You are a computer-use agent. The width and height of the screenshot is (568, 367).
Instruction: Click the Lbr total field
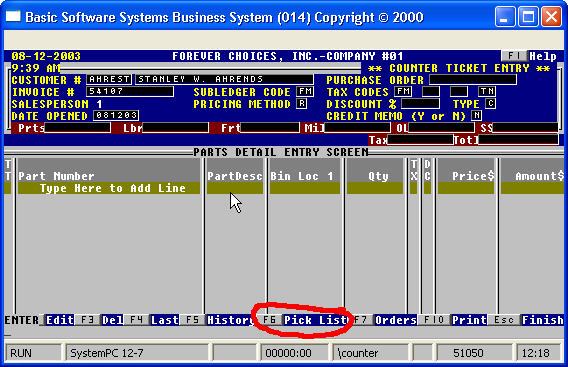(176, 128)
